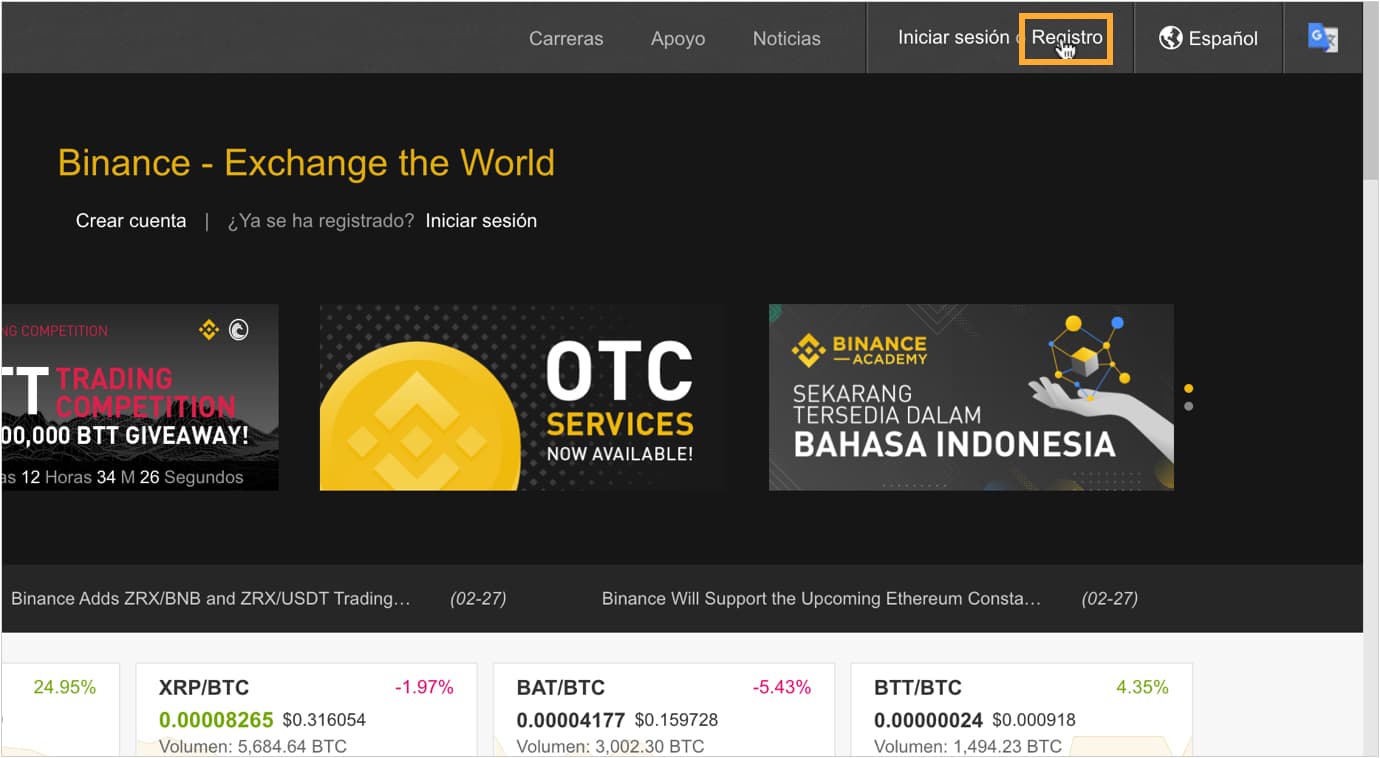Open the BTT/BTC market card
The image size is (1380, 758).
(x=1021, y=710)
